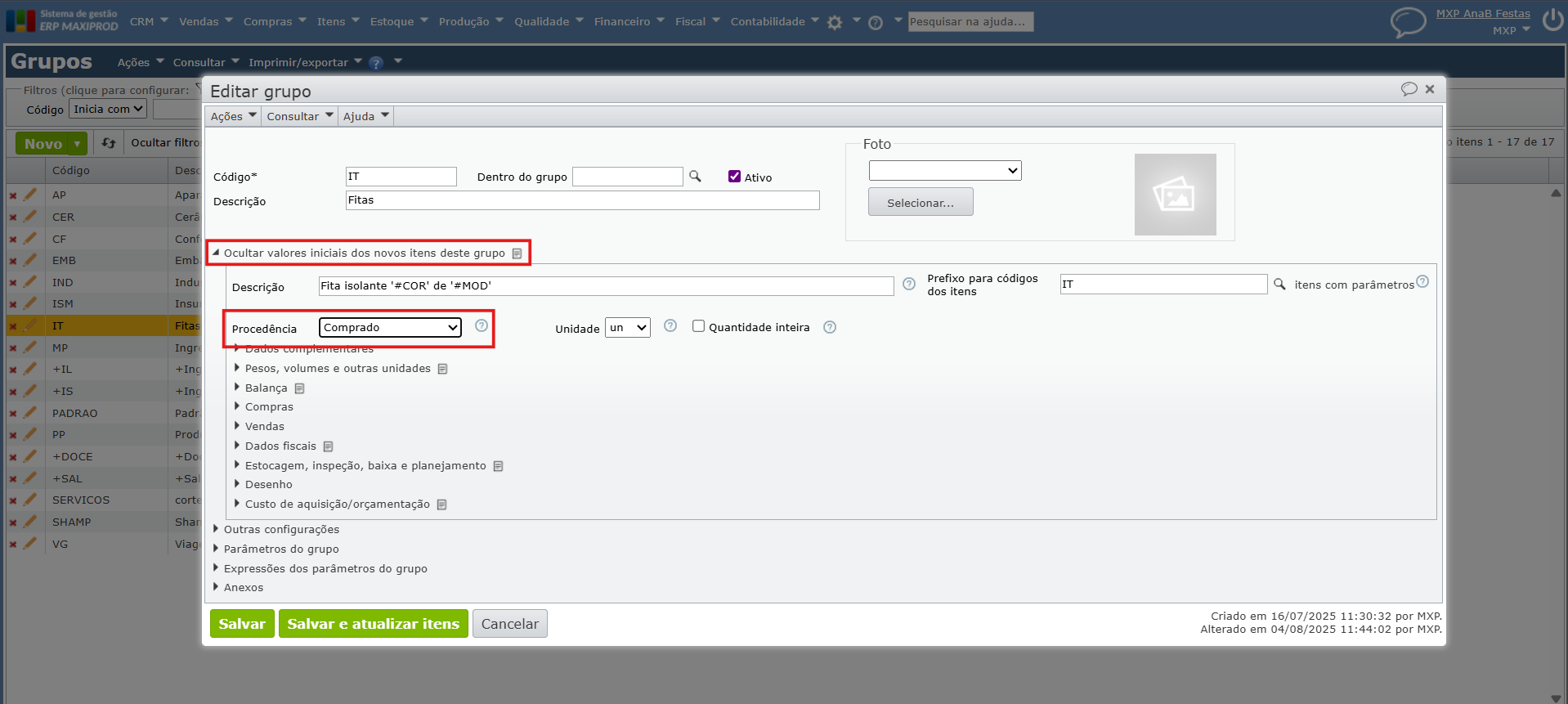Toggle the Quantidade inteira checkbox
This screenshot has height=704, width=1568.
pyautogui.click(x=698, y=326)
